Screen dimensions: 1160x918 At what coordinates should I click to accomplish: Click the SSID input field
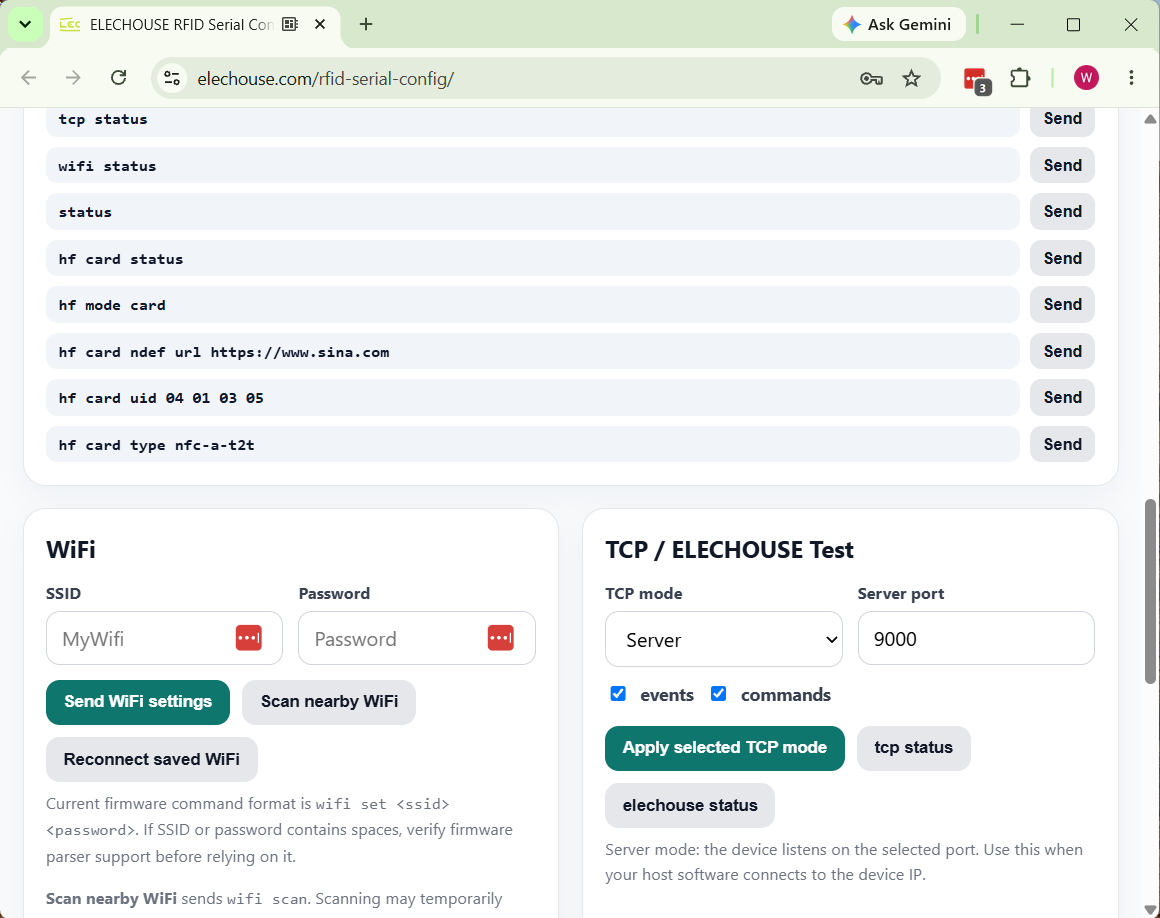164,638
